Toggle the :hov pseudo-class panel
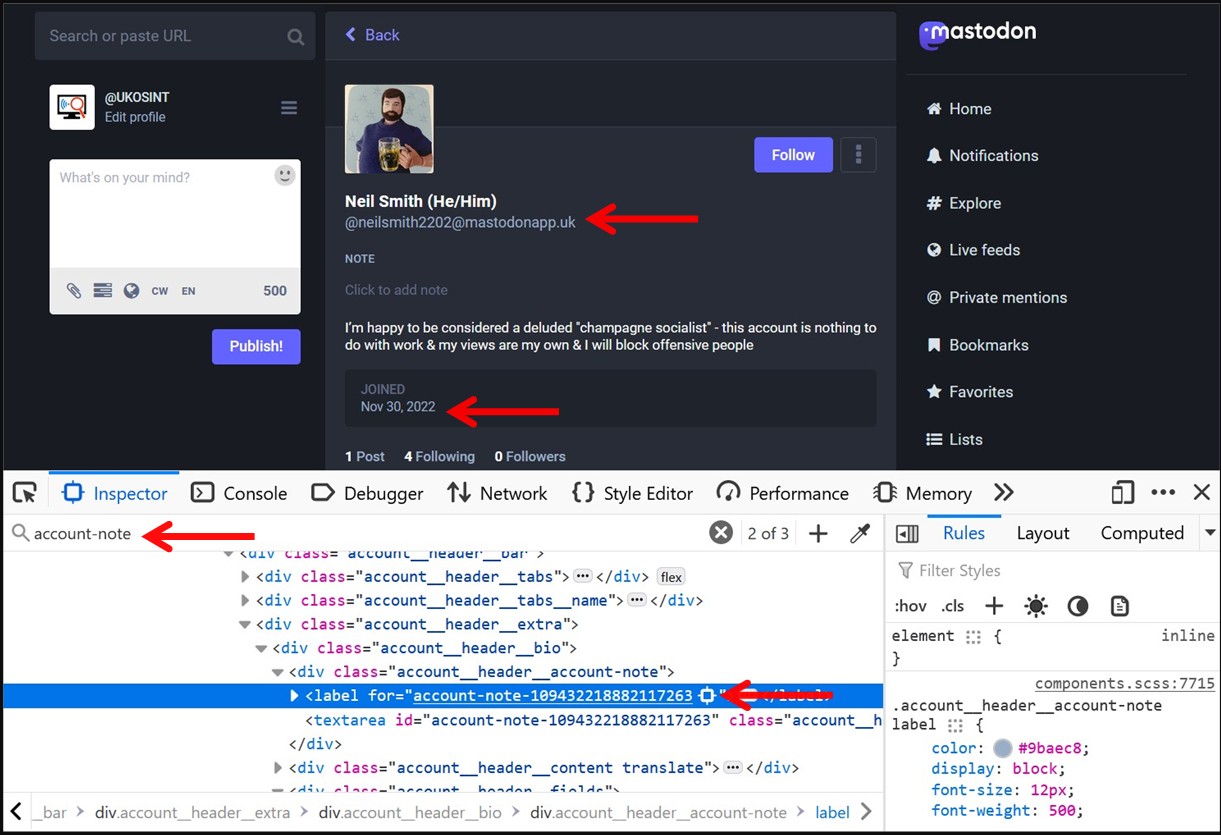The height and width of the screenshot is (835, 1221). [x=910, y=606]
